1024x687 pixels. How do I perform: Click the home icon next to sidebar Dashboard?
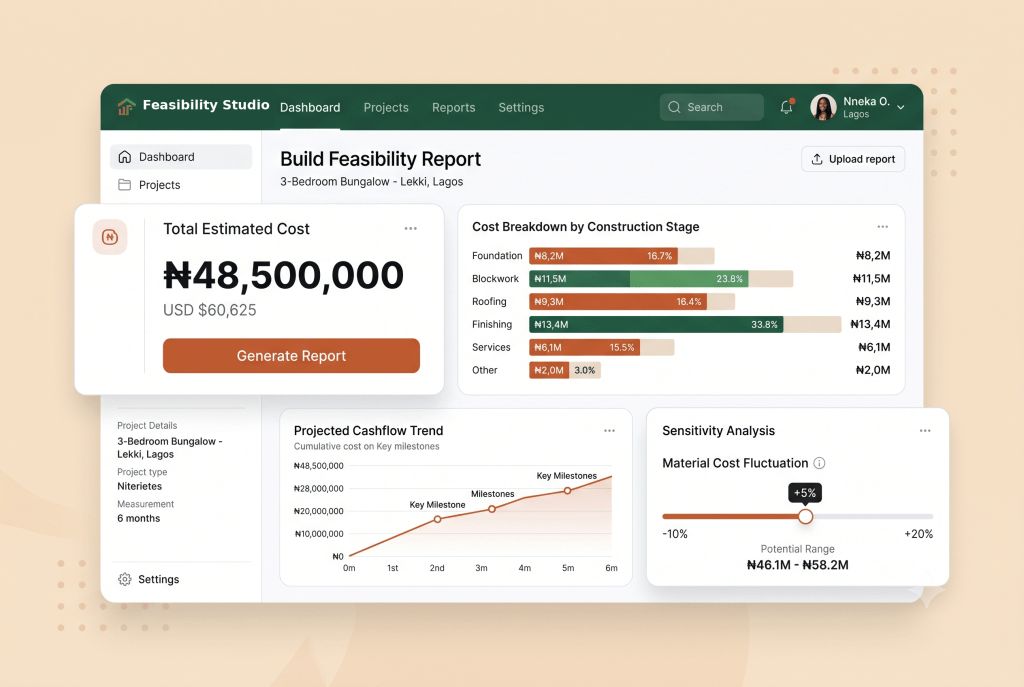tap(124, 157)
